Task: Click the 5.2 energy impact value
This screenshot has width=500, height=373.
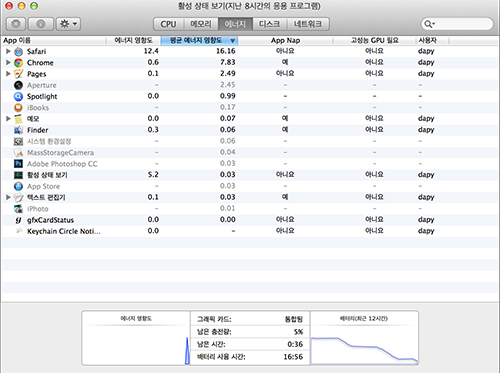Action: pos(153,175)
